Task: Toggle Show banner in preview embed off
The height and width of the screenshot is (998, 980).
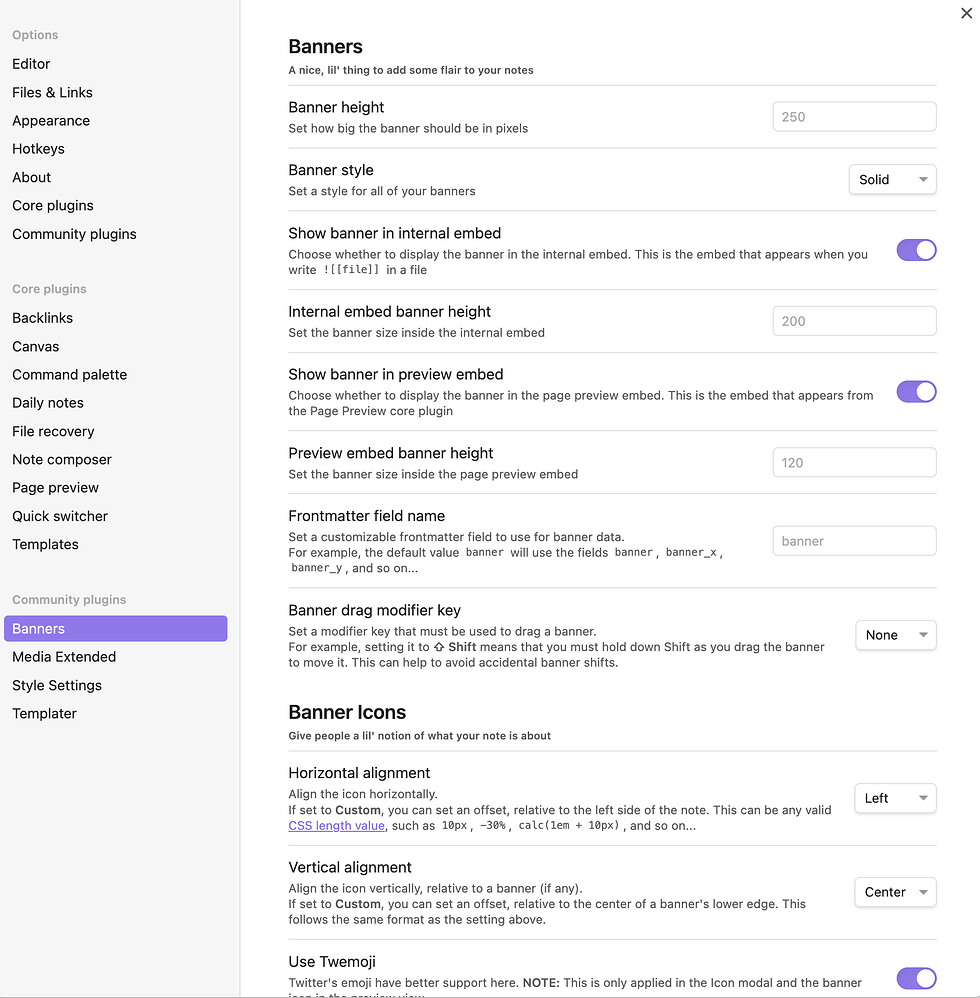Action: tap(916, 391)
